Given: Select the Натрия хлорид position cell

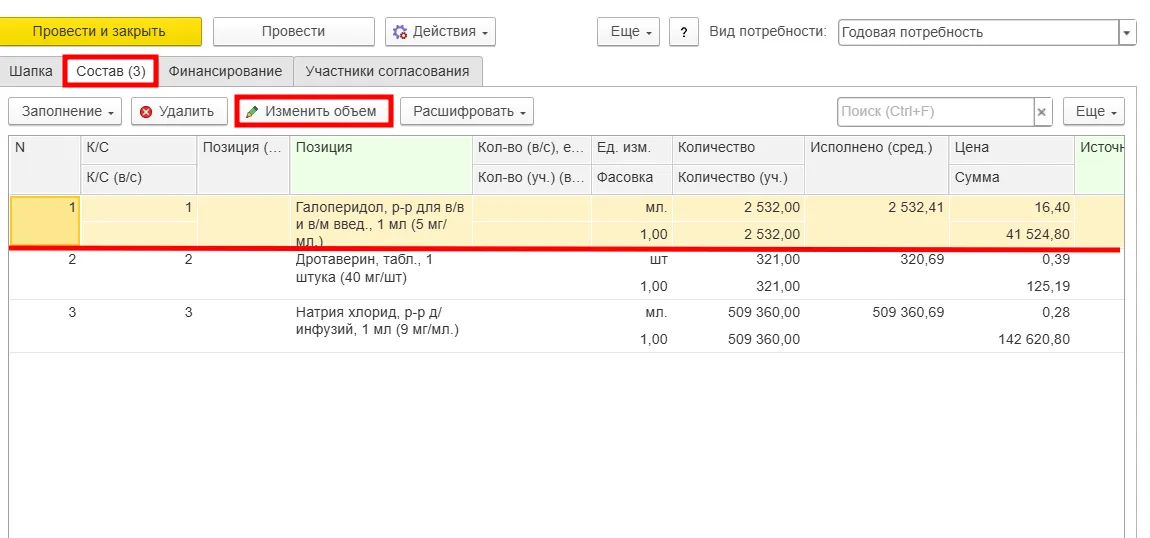Looking at the screenshot, I should point(381,325).
